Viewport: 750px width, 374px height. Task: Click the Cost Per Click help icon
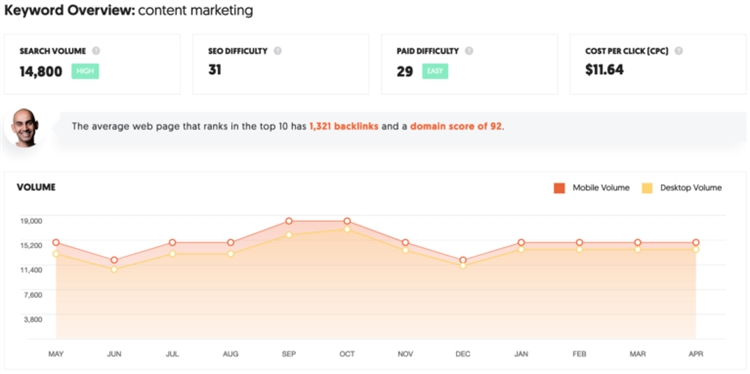[678, 51]
